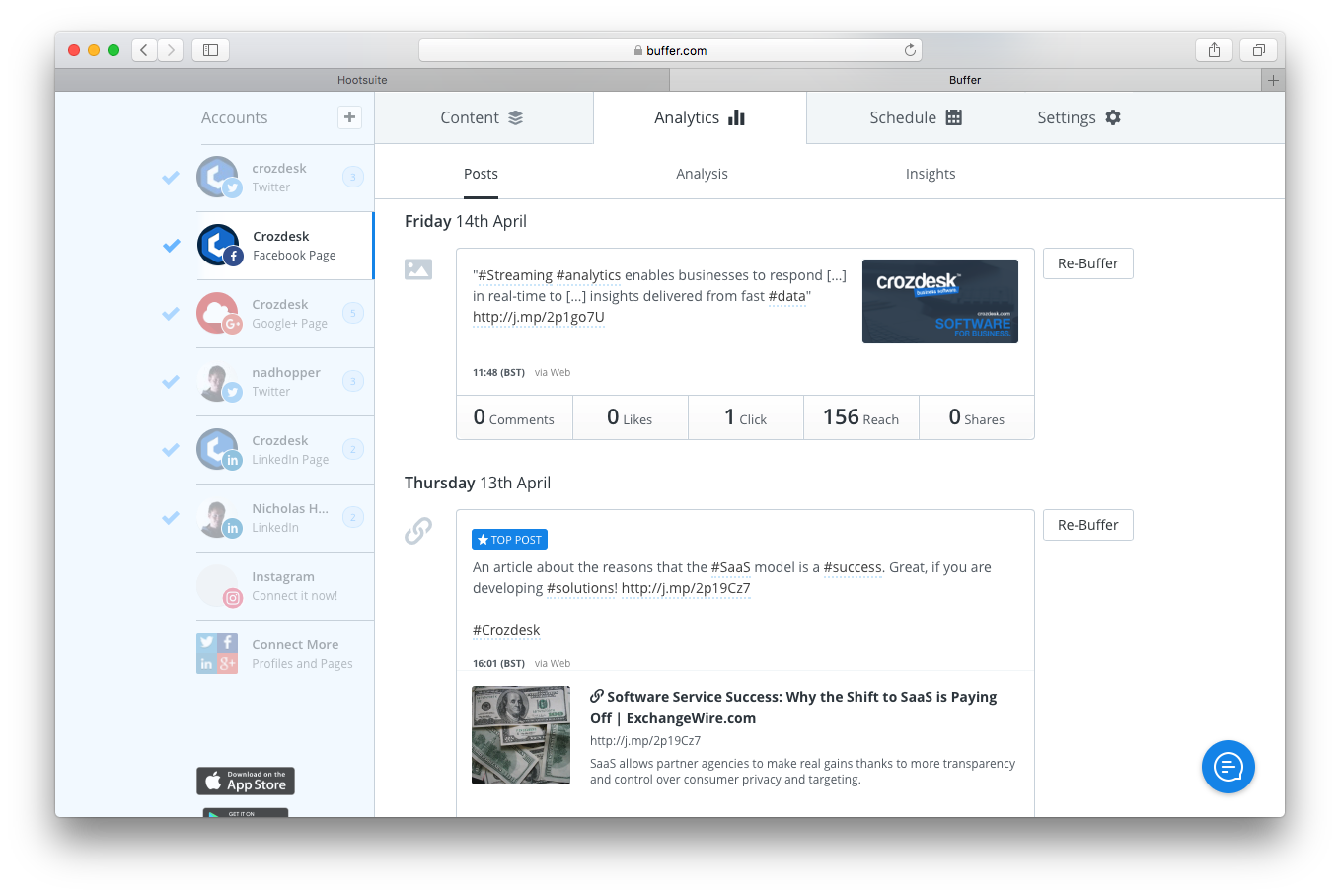Click crozdesk Twitter queue count badge
This screenshot has height=896, width=1340.
click(353, 177)
